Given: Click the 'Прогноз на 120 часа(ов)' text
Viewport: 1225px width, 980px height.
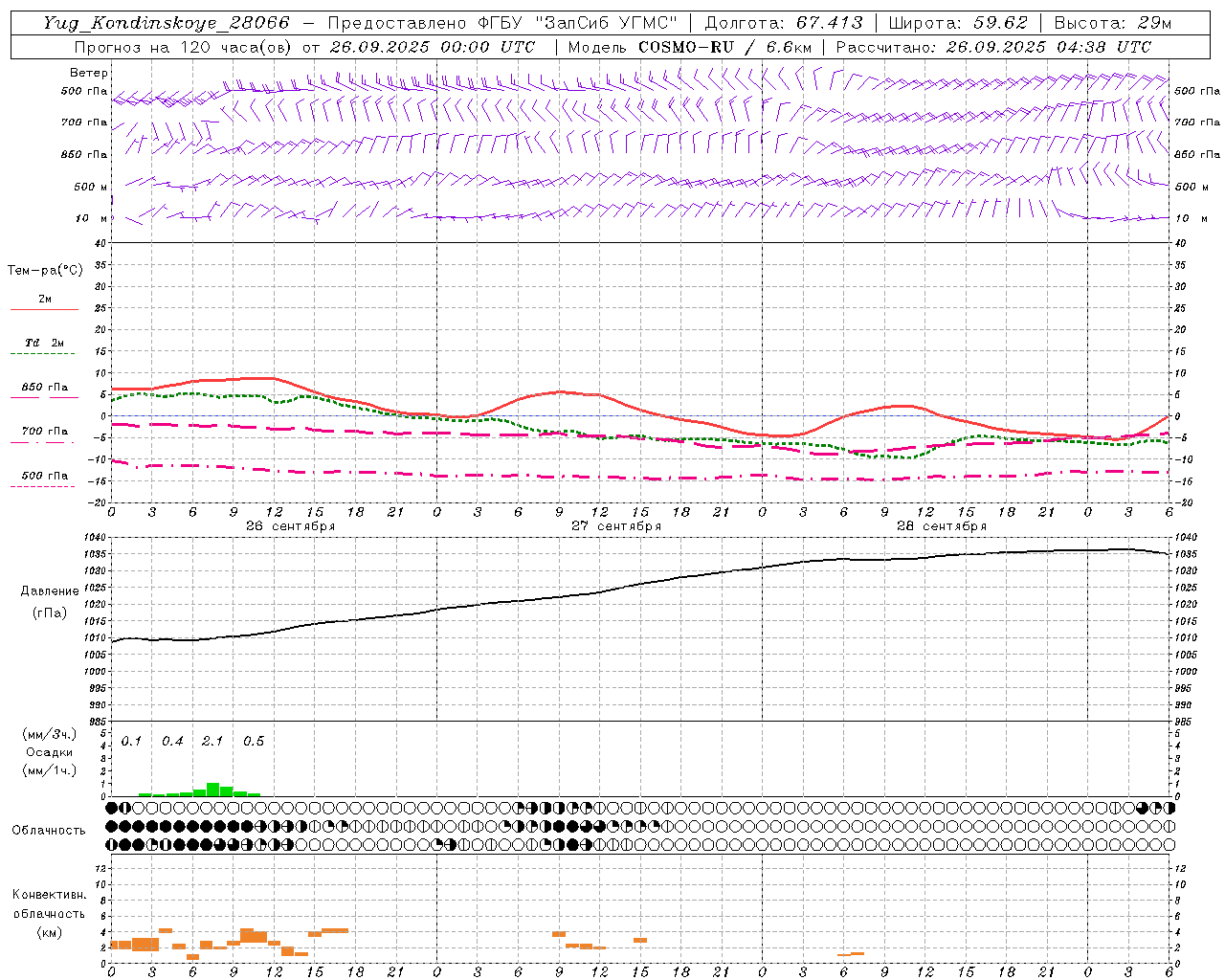Looking at the screenshot, I should [184, 47].
